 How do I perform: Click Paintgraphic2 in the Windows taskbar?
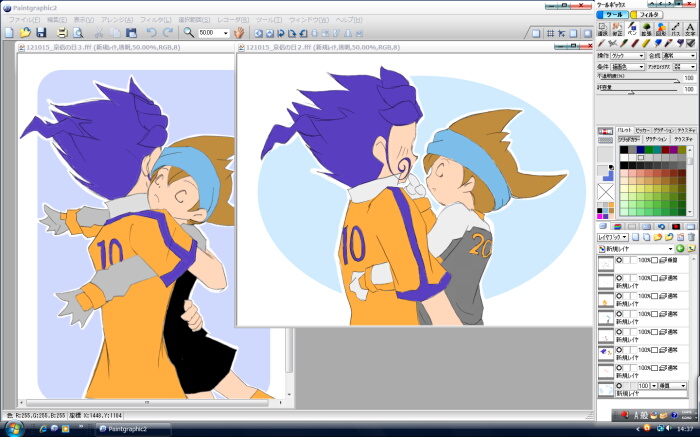click(134, 429)
